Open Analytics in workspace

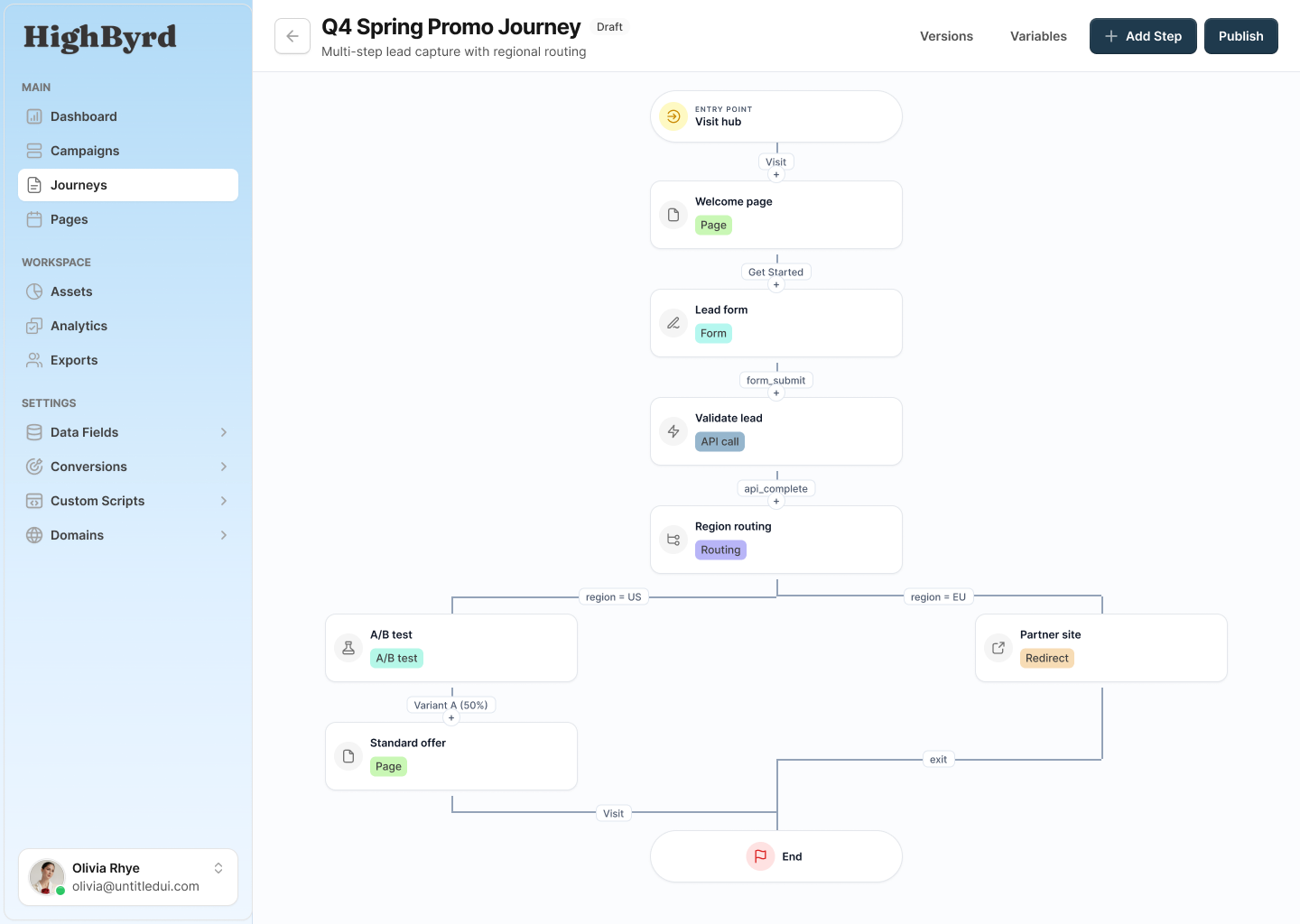[128, 326]
